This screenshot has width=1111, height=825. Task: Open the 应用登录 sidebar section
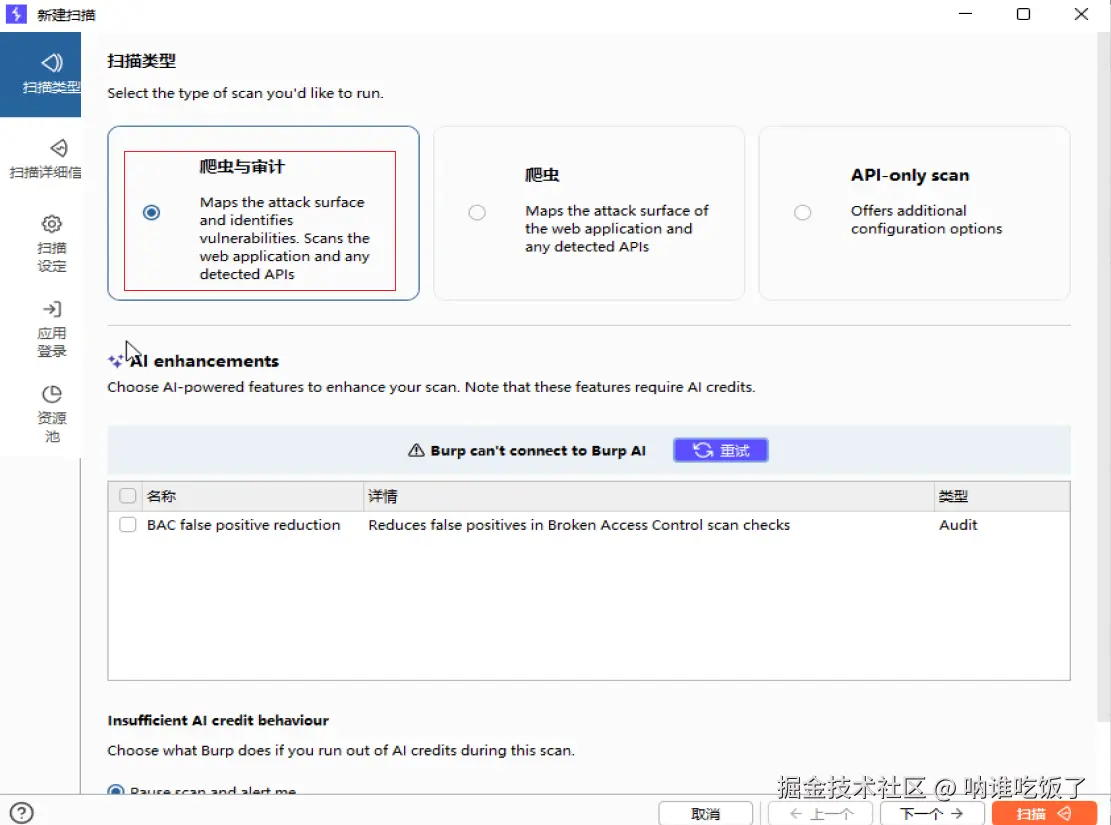tap(51, 330)
